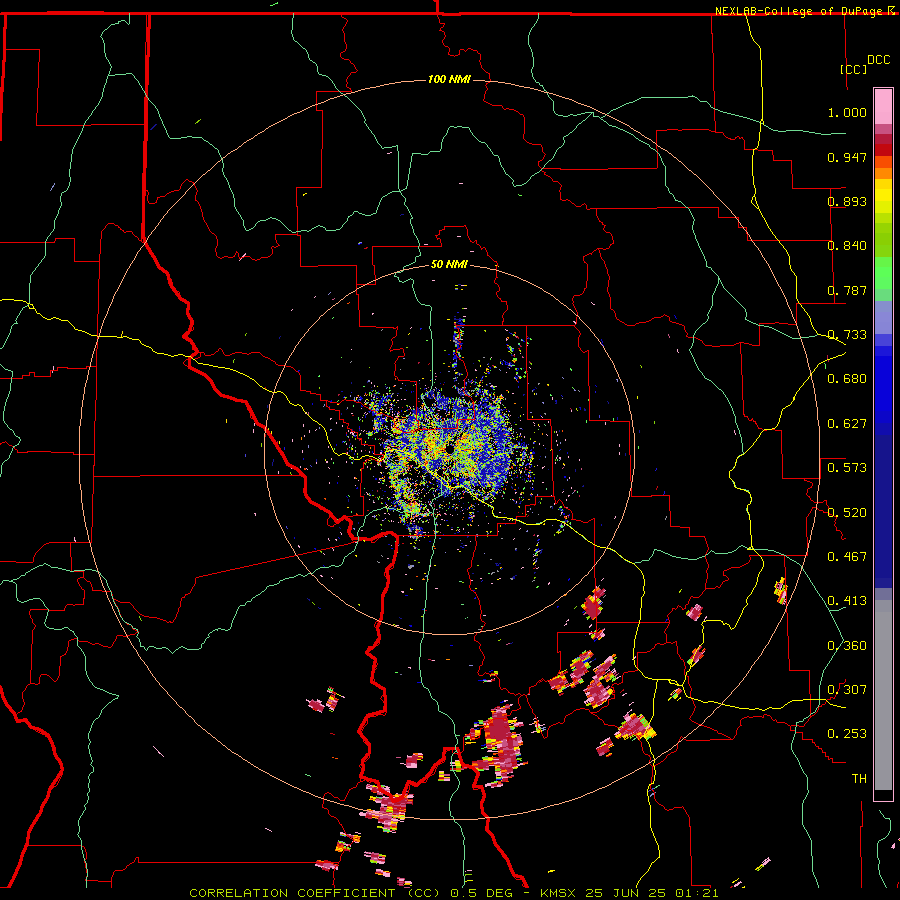Click the 100 NMI range ring label
This screenshot has width=900, height=900.
pos(449,79)
